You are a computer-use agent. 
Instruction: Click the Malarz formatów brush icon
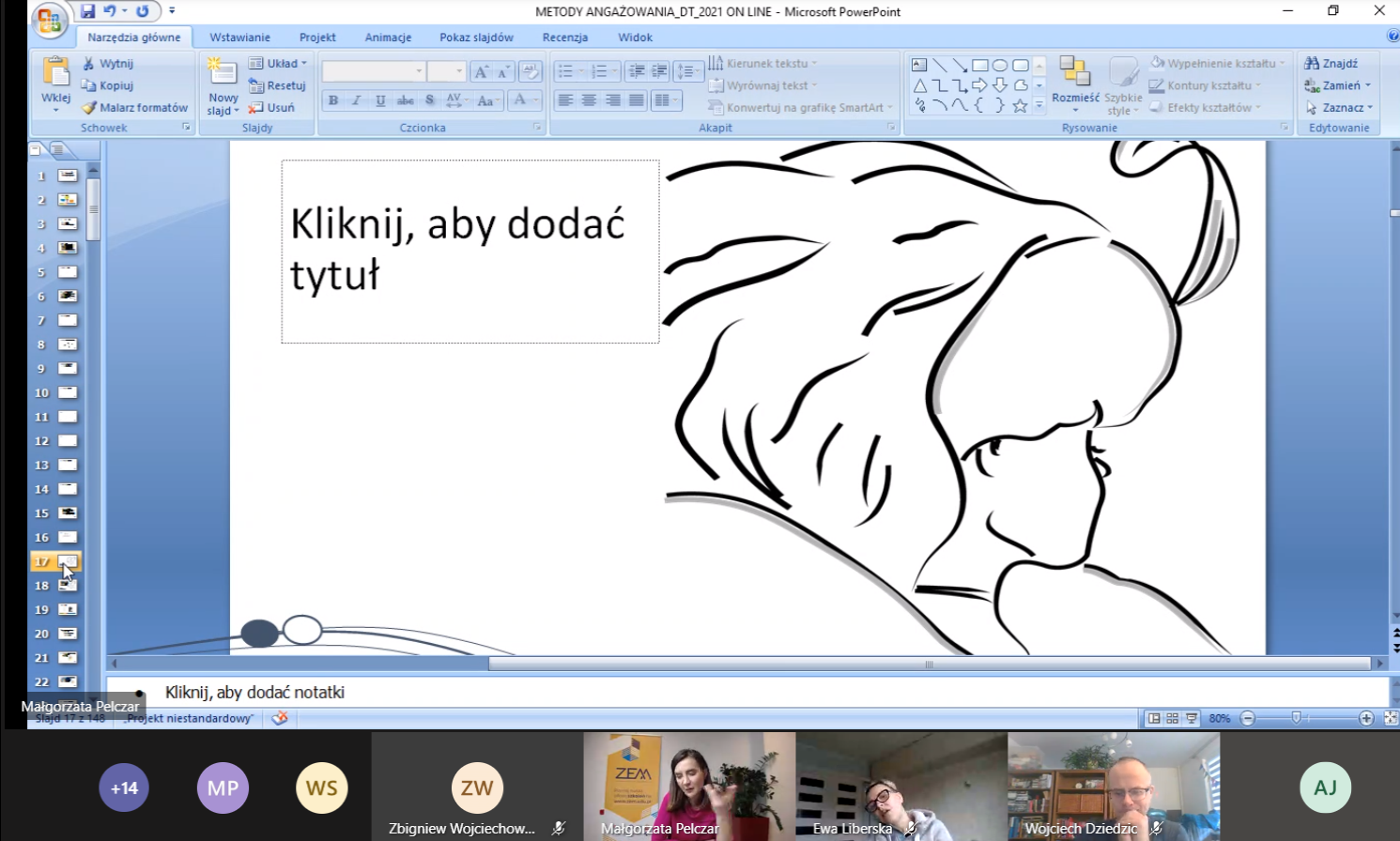[x=89, y=108]
